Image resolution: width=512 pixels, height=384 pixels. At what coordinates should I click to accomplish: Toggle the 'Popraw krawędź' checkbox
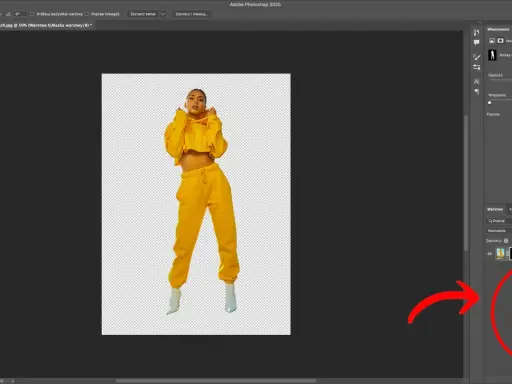pyautogui.click(x=87, y=14)
